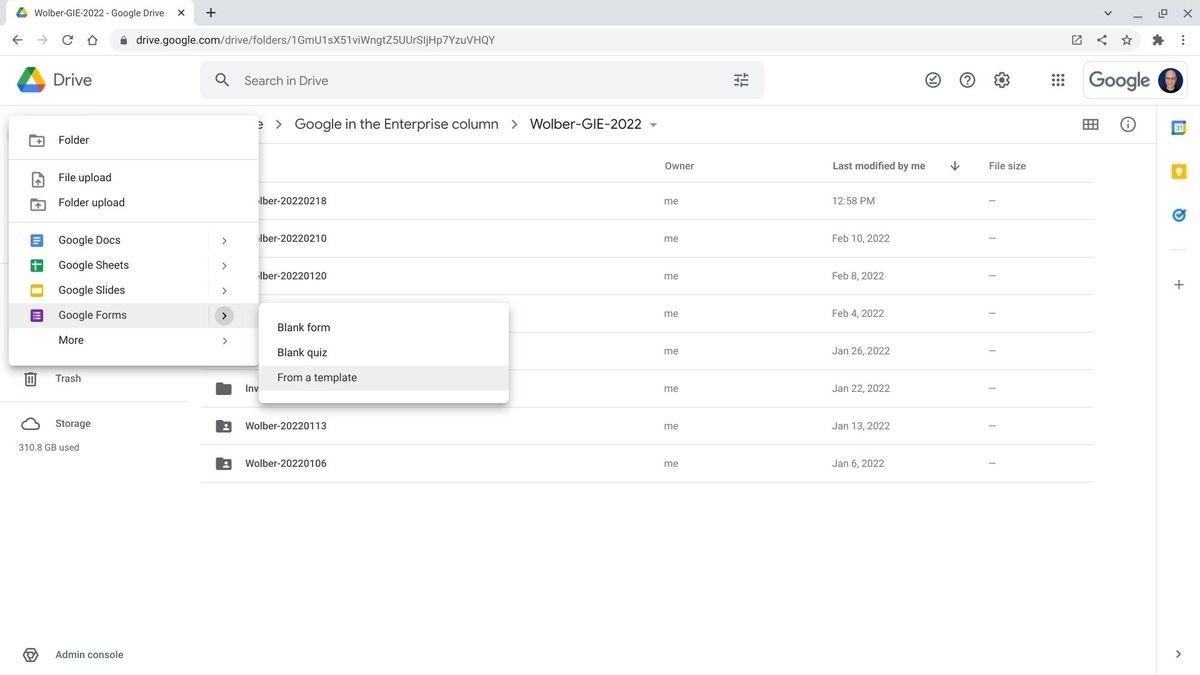
Task: Open Drive settings gear
Action: click(1002, 80)
